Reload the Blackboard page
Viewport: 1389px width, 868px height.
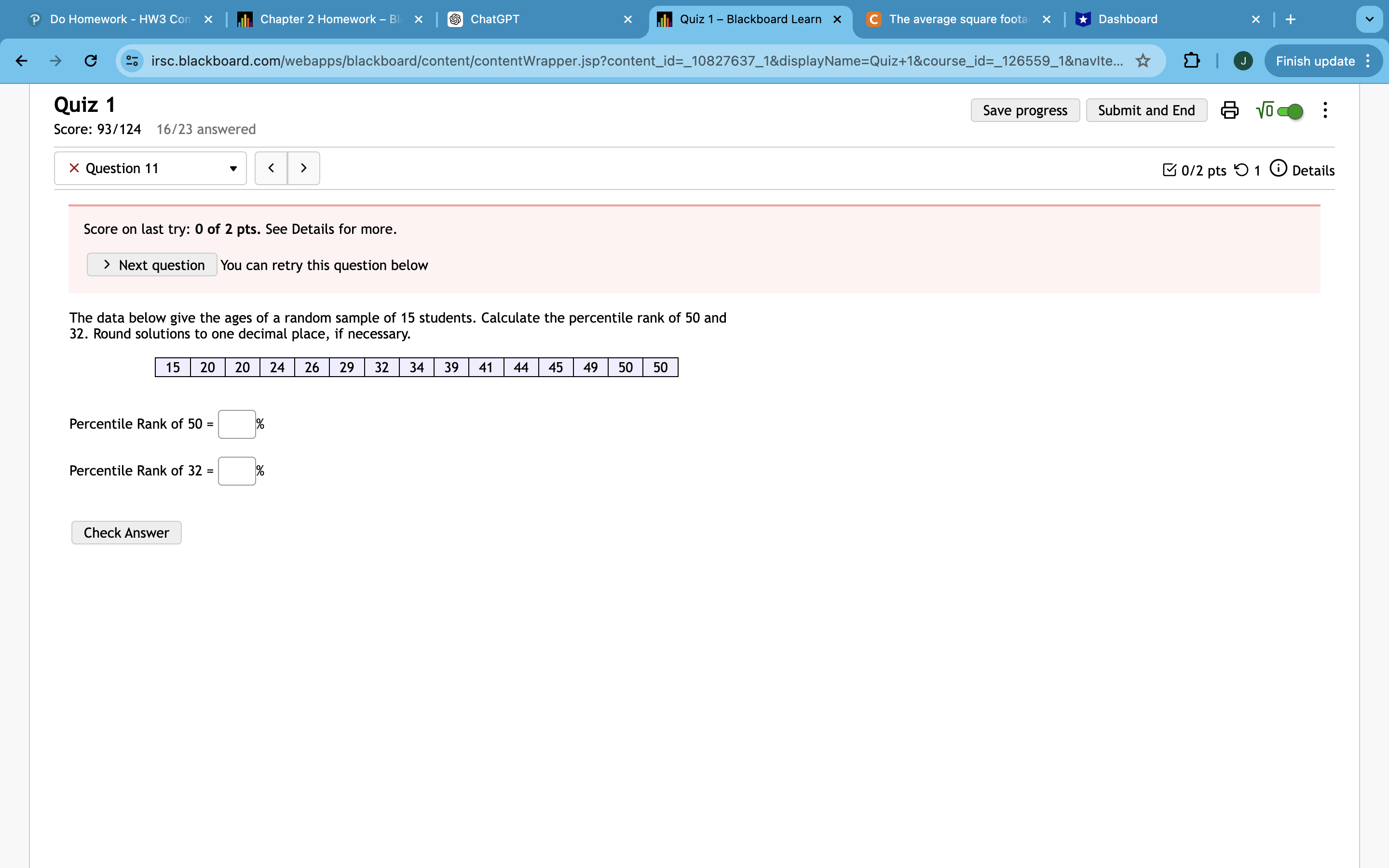pos(90,61)
